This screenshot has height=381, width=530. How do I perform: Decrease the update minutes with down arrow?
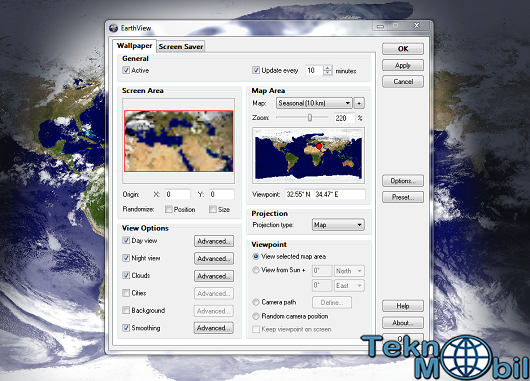(328, 73)
